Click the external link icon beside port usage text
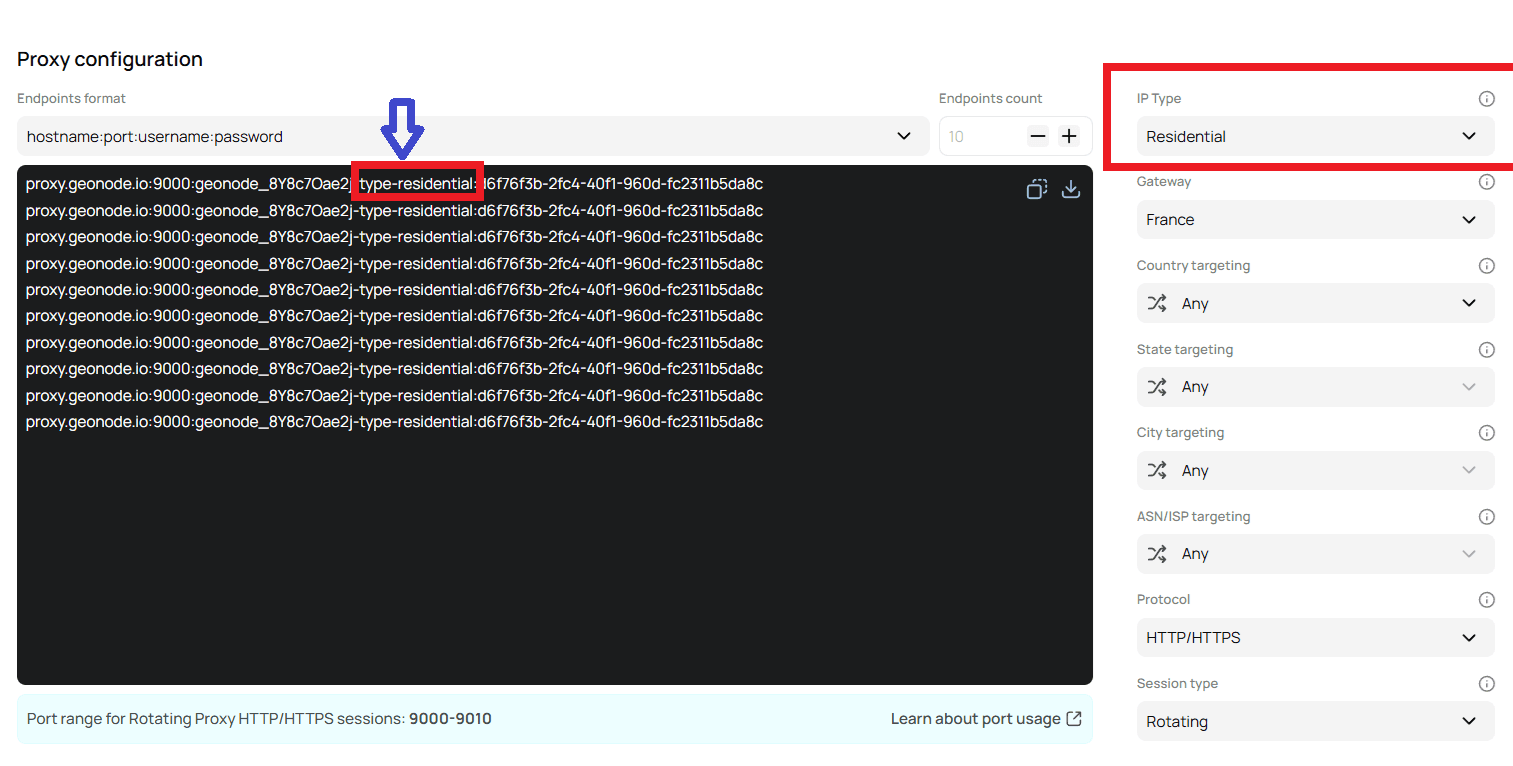 tap(1075, 718)
